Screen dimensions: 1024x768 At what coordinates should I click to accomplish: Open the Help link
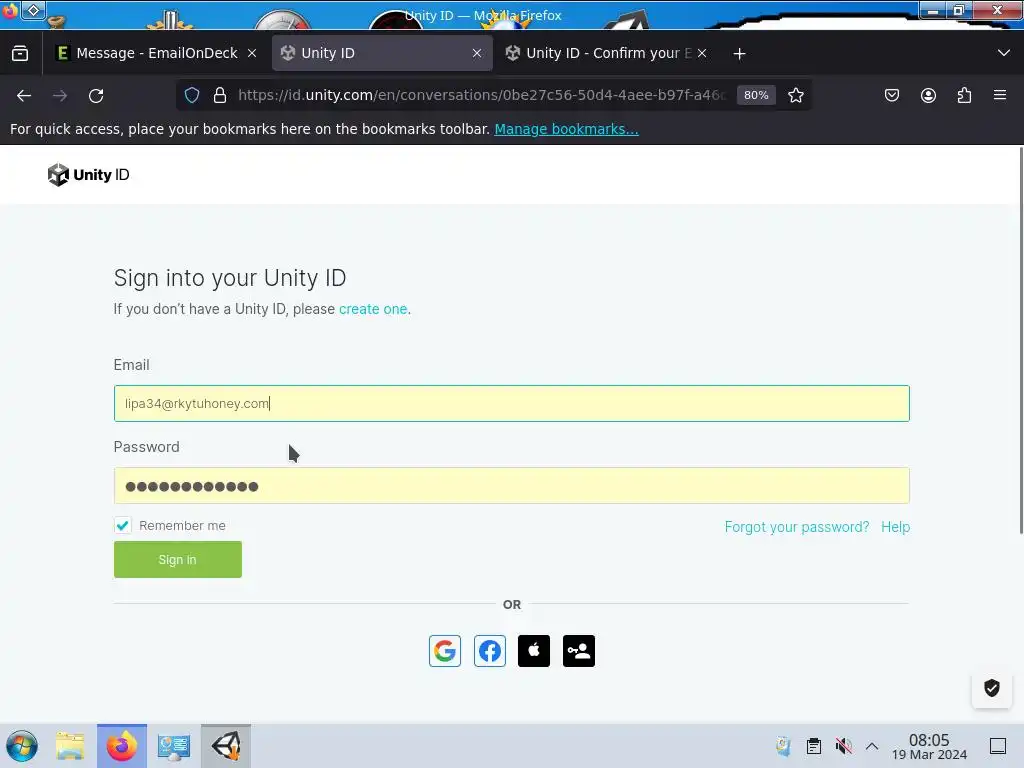[x=895, y=526]
